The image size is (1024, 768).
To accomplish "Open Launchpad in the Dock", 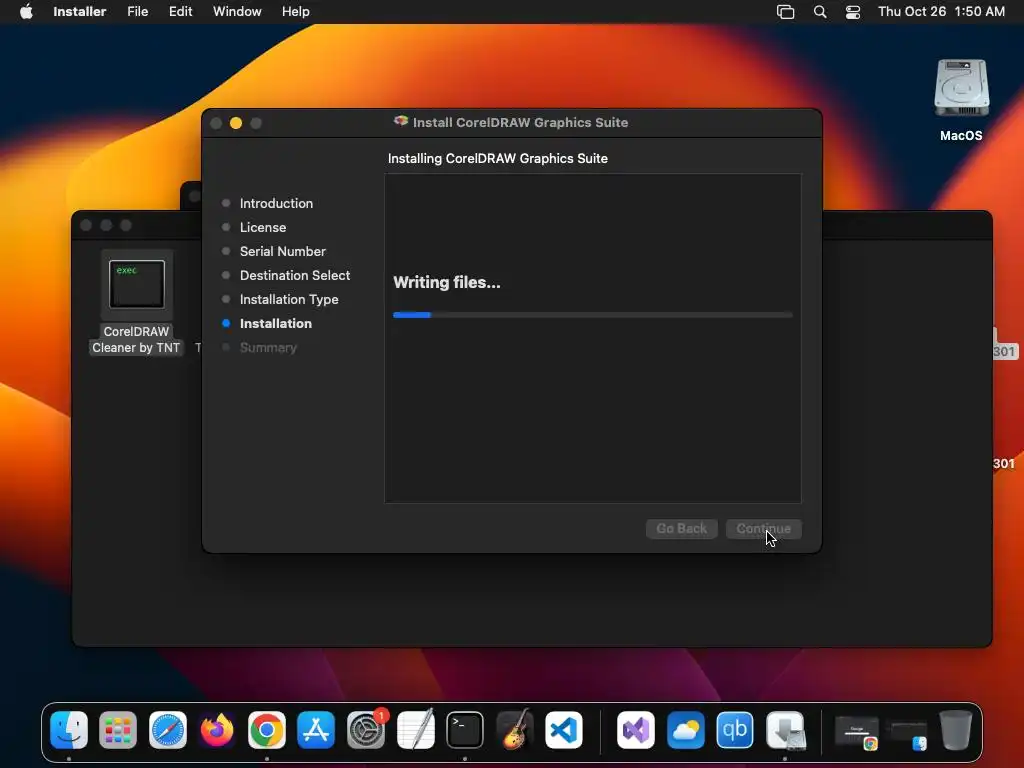I will pos(118,730).
